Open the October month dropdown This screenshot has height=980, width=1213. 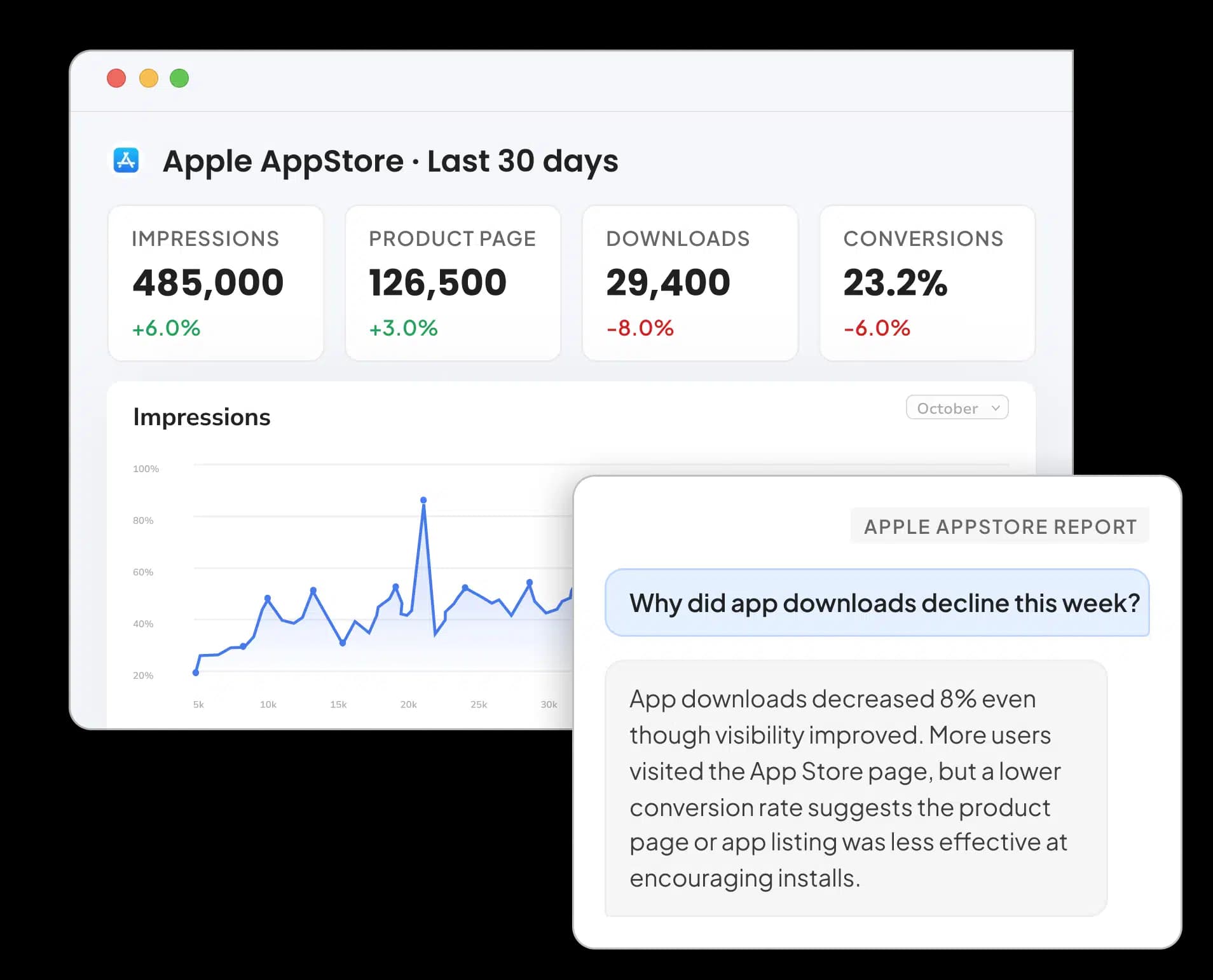point(957,408)
